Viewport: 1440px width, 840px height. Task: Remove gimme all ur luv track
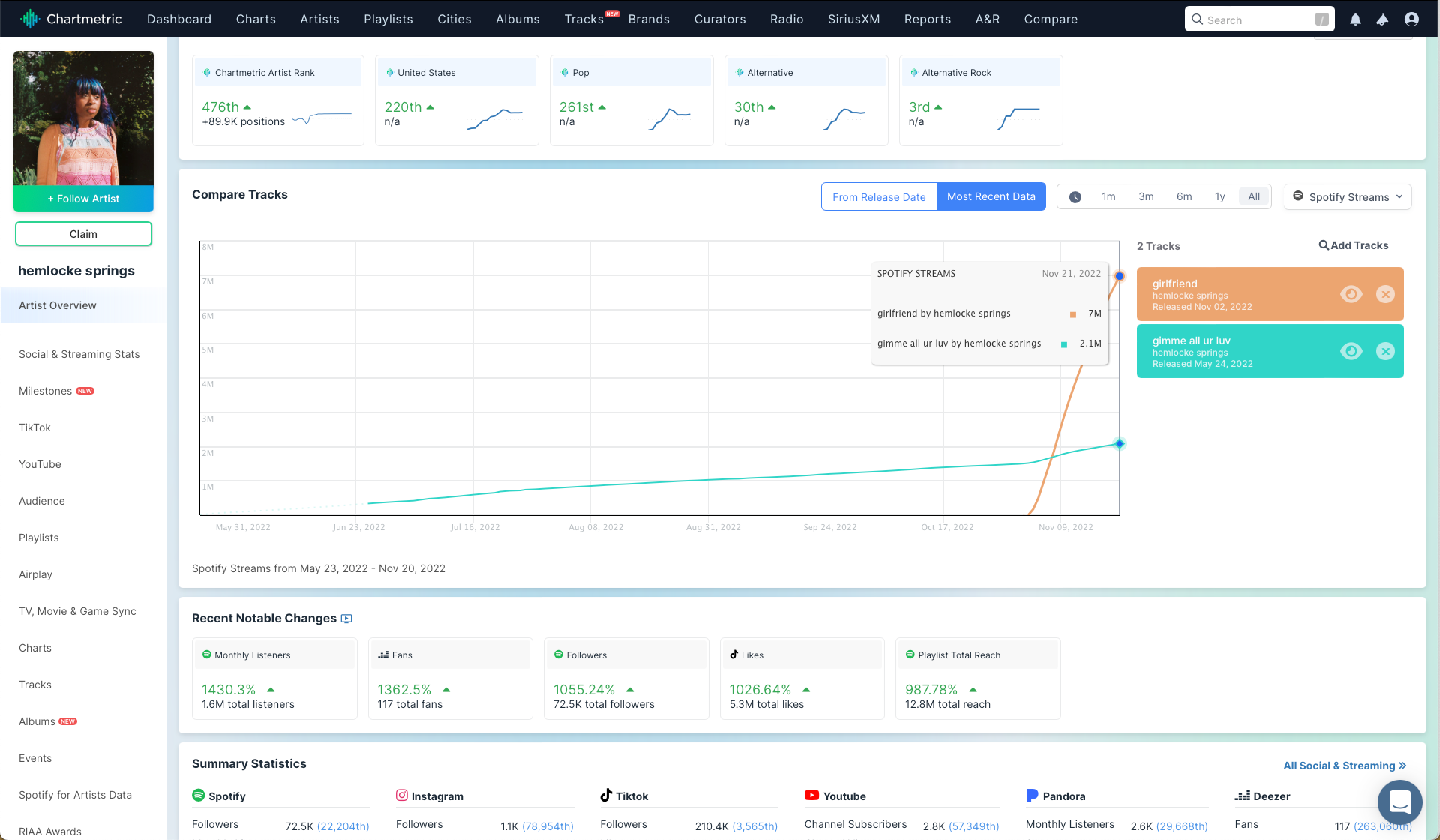[1385, 351]
